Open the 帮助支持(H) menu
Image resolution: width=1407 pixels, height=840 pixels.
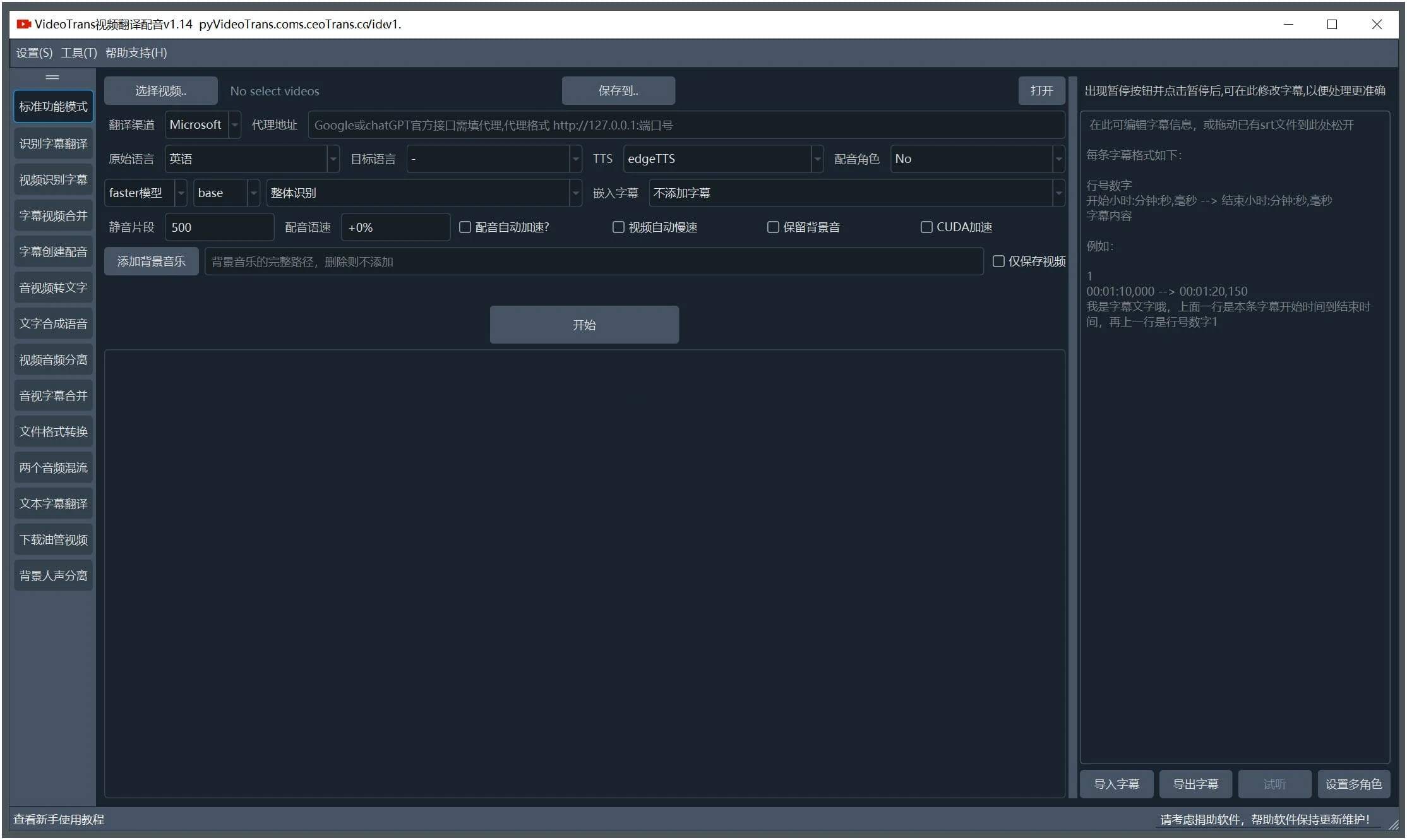[x=135, y=52]
